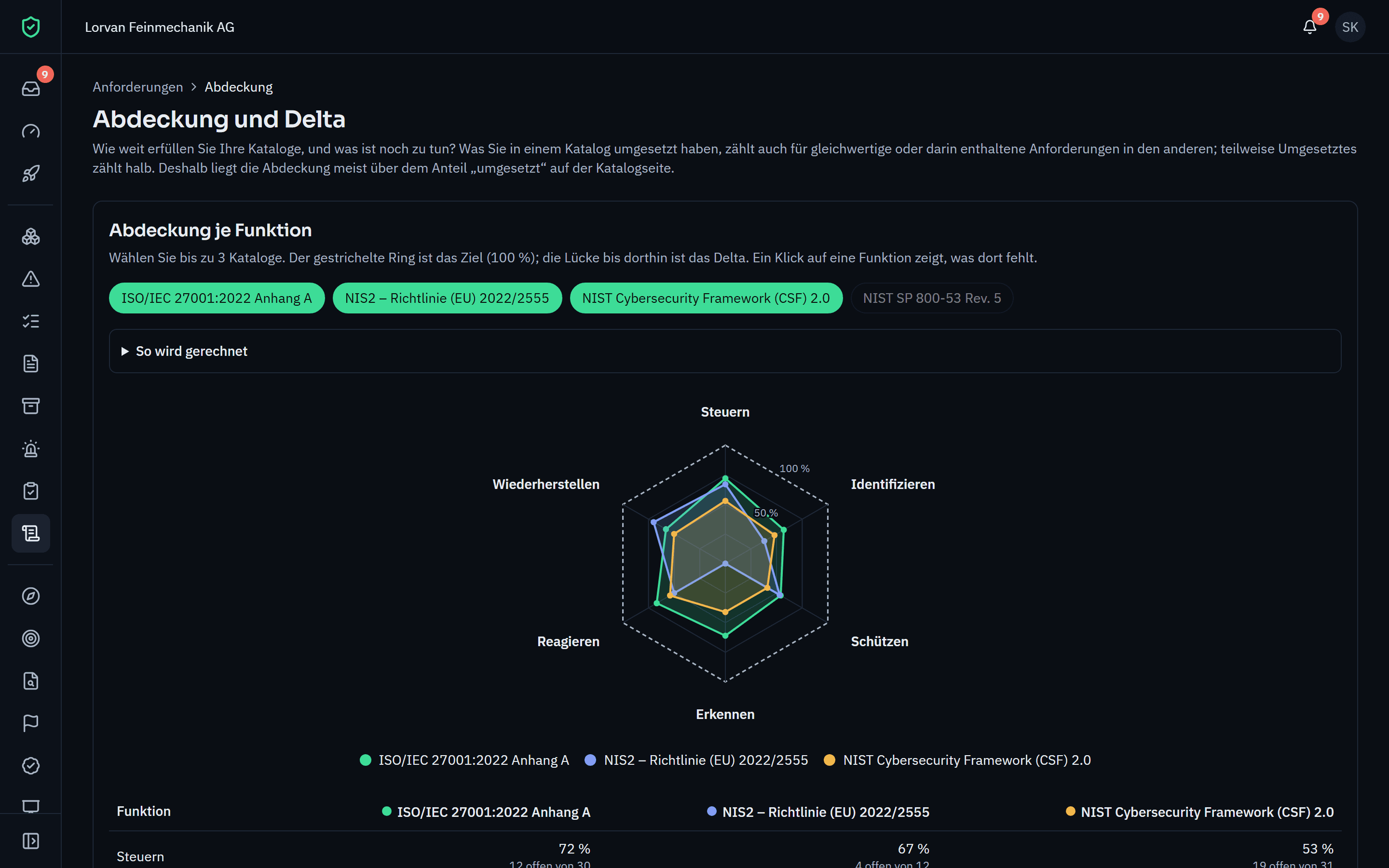Click the NIST CSF orange legend entry below chart
1389x868 pixels.
[x=957, y=760]
